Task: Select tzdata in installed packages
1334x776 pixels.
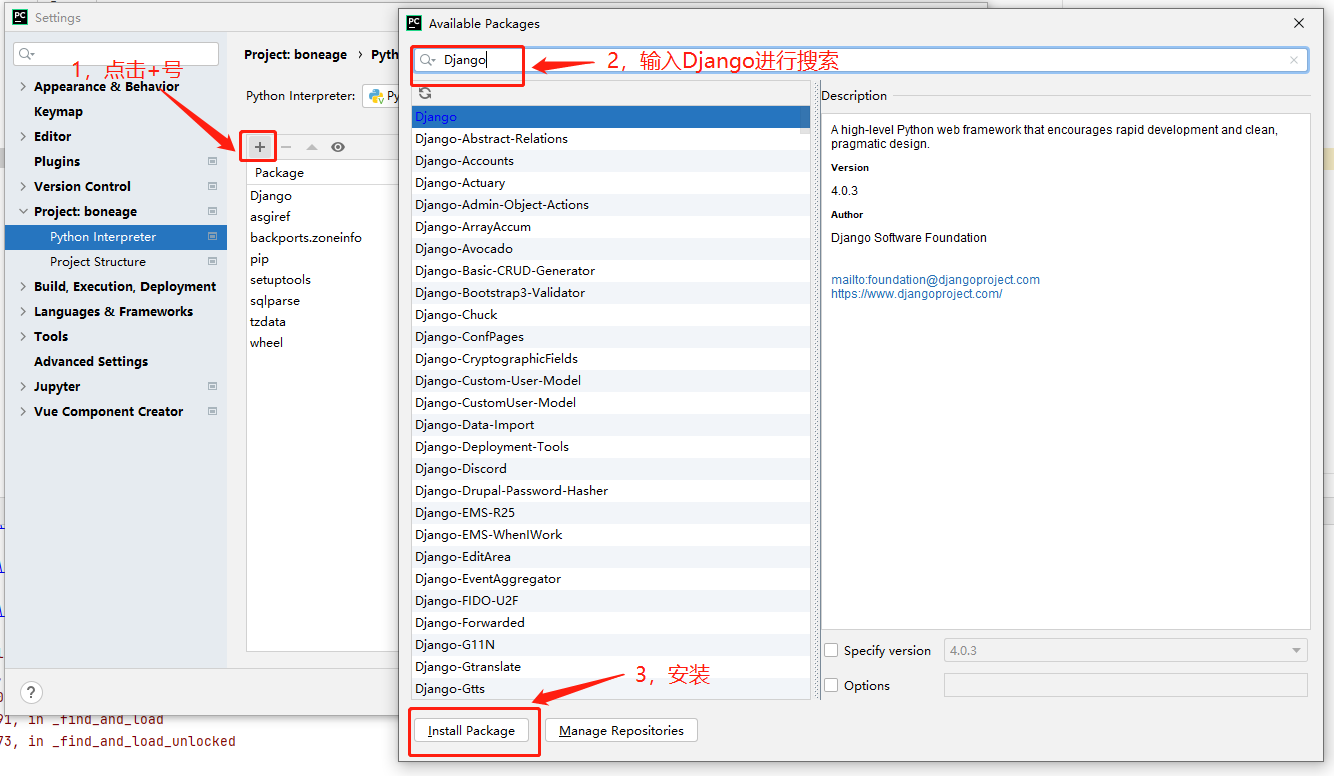Action: click(x=268, y=322)
